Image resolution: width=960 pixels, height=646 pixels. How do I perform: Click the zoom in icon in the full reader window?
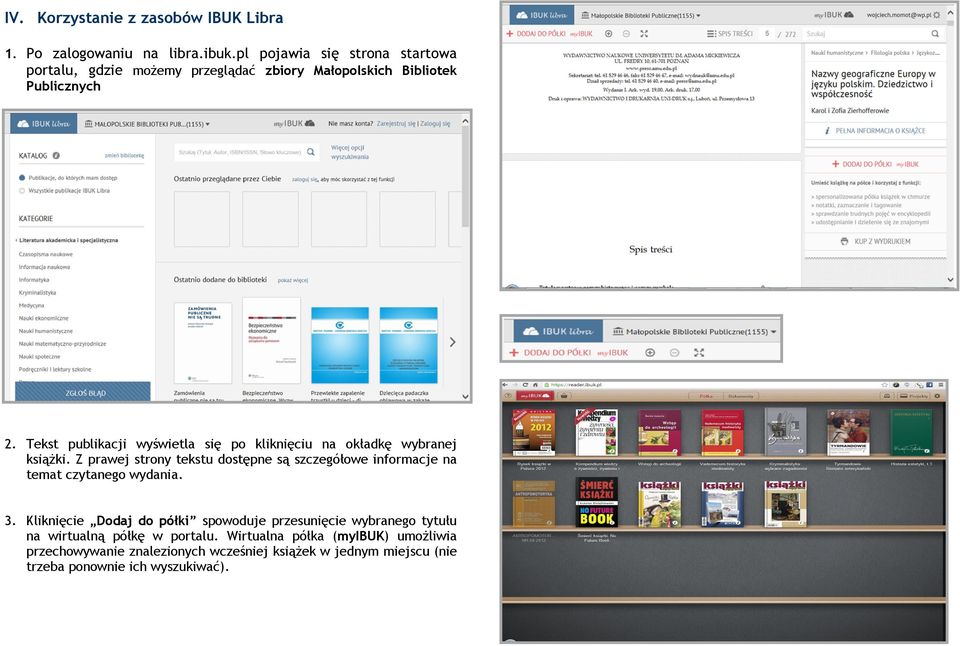click(608, 34)
